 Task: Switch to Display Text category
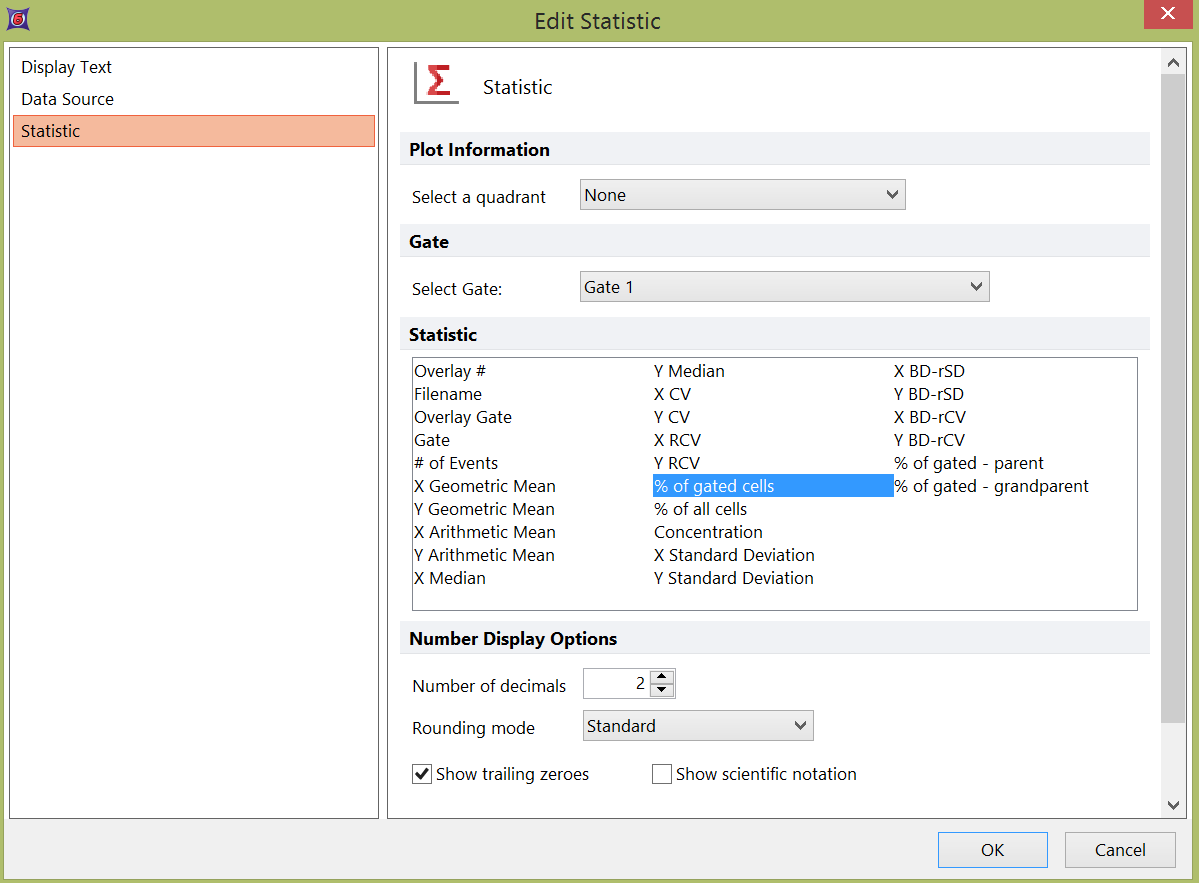(x=67, y=68)
